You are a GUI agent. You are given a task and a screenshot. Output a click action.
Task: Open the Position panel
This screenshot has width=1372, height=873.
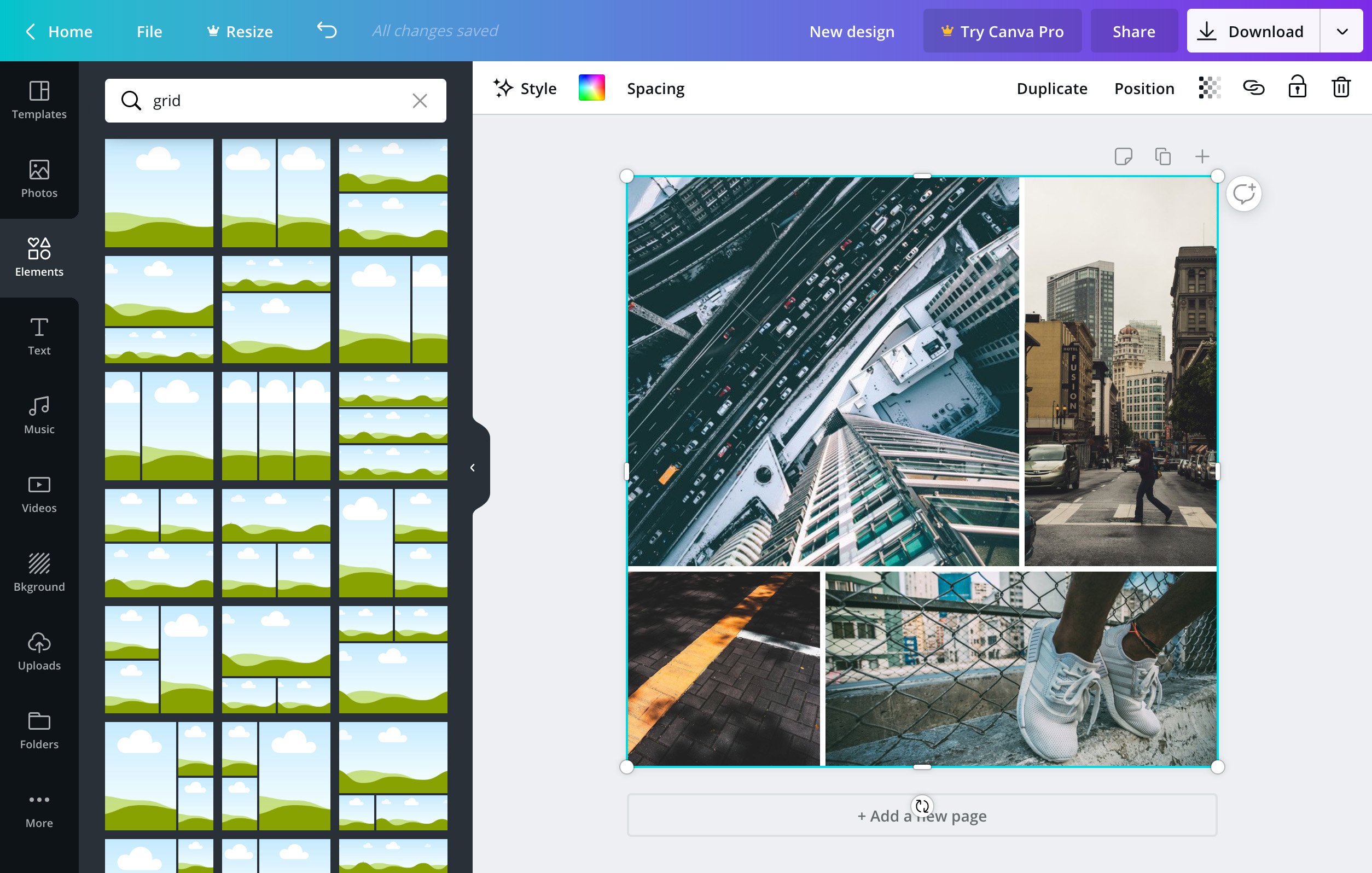pyautogui.click(x=1145, y=89)
